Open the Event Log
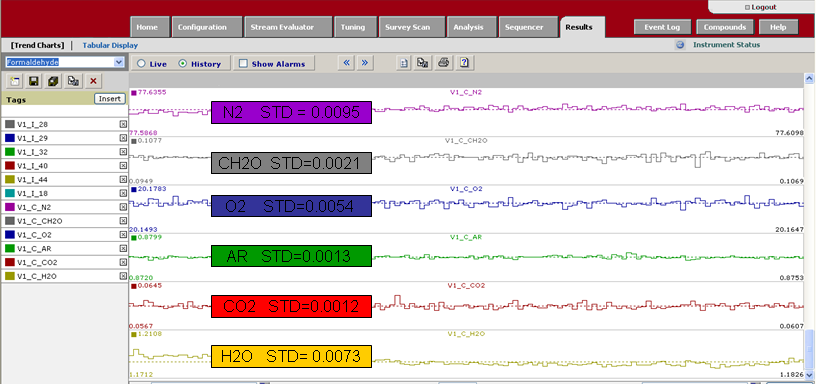816x384 pixels. click(662, 27)
